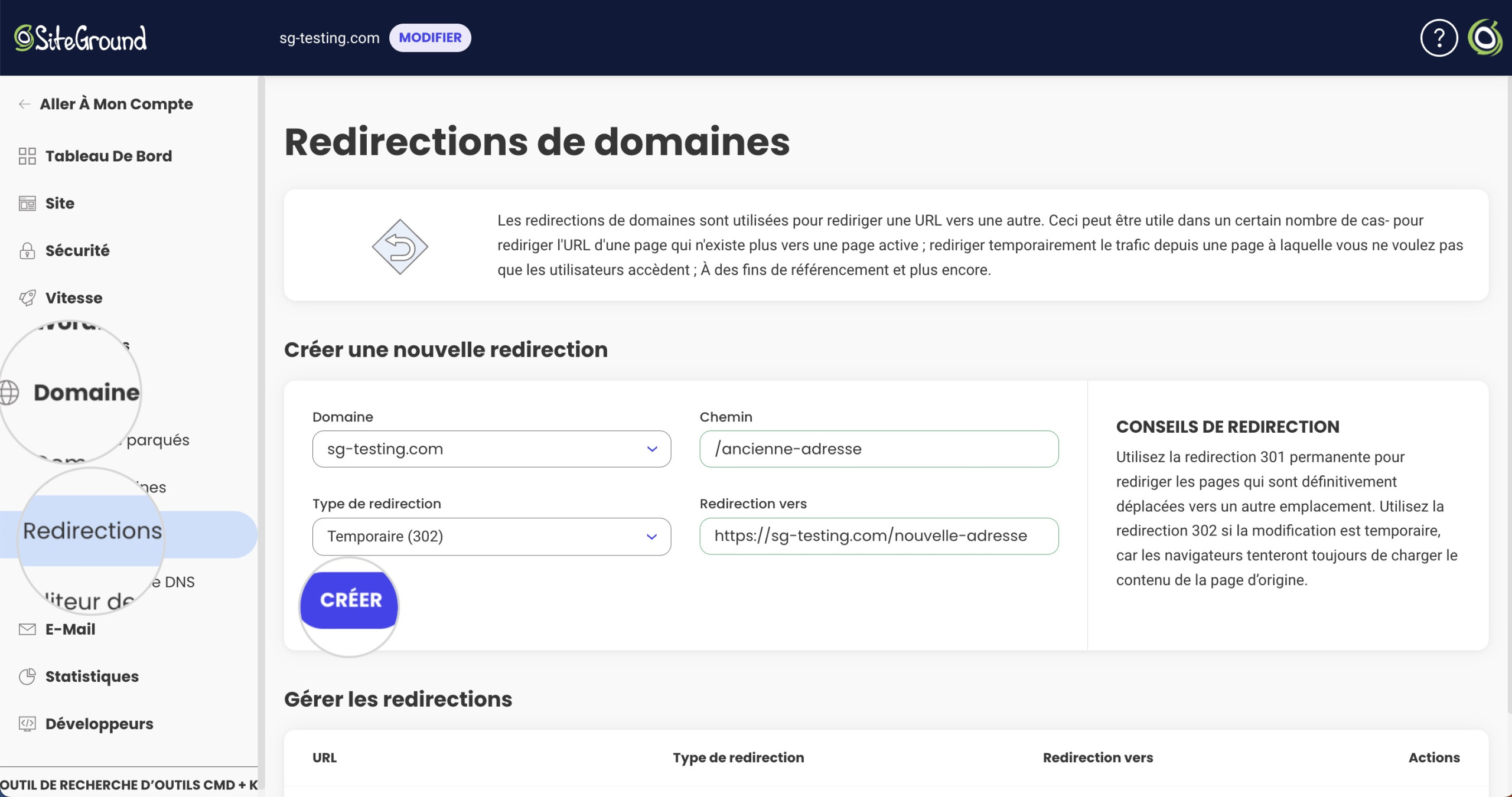Open the CMD + K tool search bar
Viewport: 1512px width, 797px height.
pyautogui.click(x=129, y=785)
